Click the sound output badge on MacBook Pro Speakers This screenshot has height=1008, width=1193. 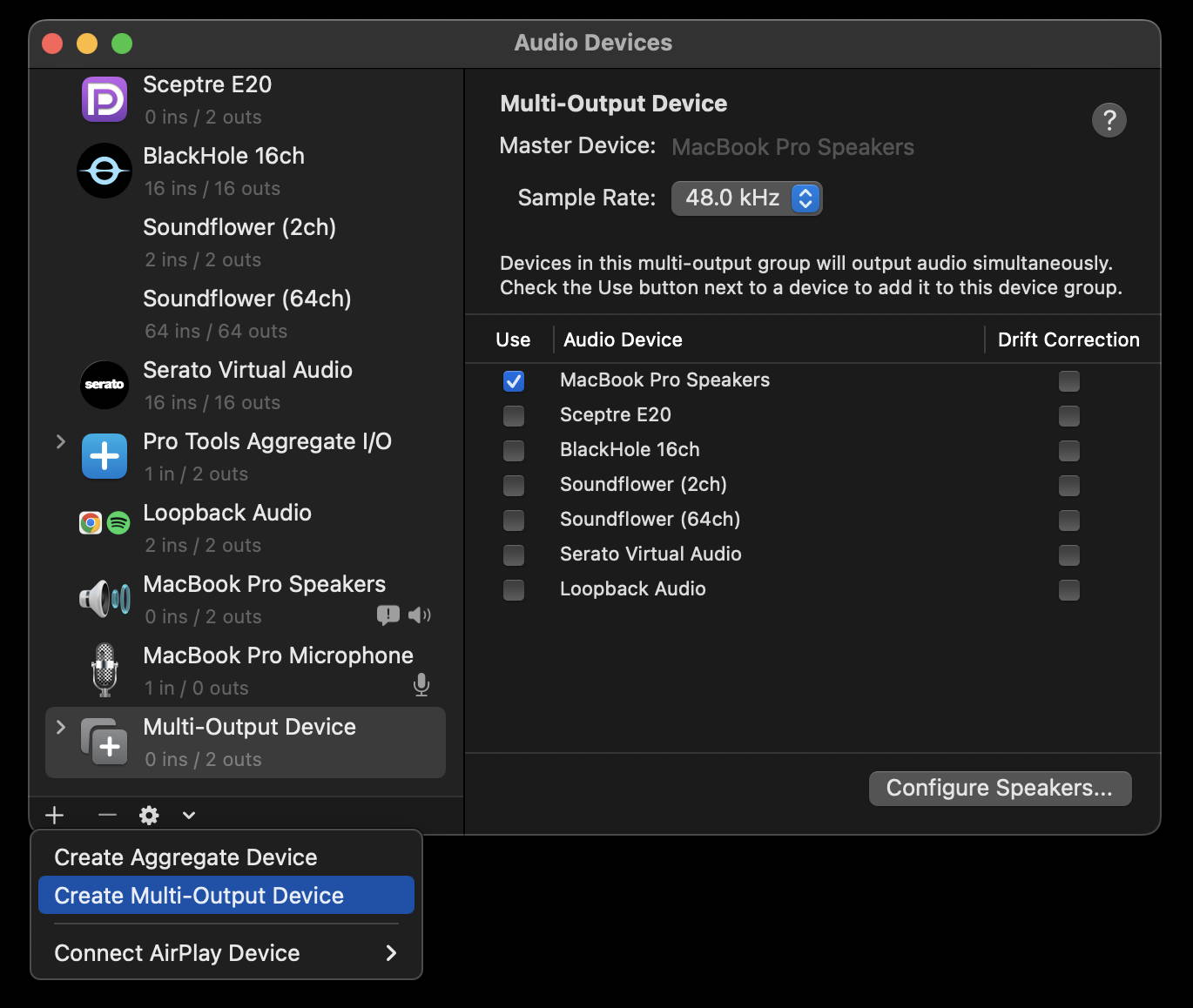420,615
